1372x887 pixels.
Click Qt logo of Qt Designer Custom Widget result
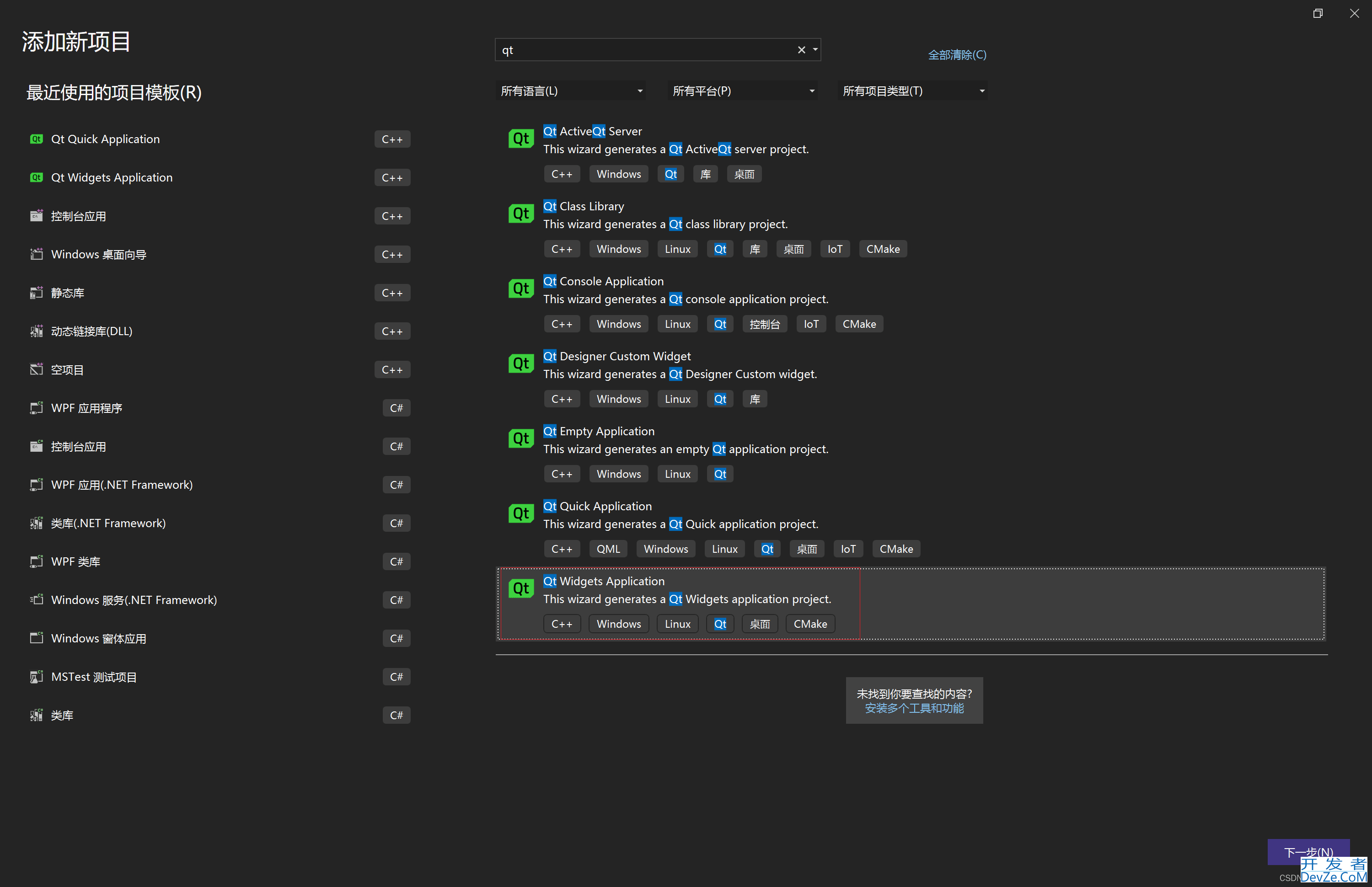[x=521, y=363]
